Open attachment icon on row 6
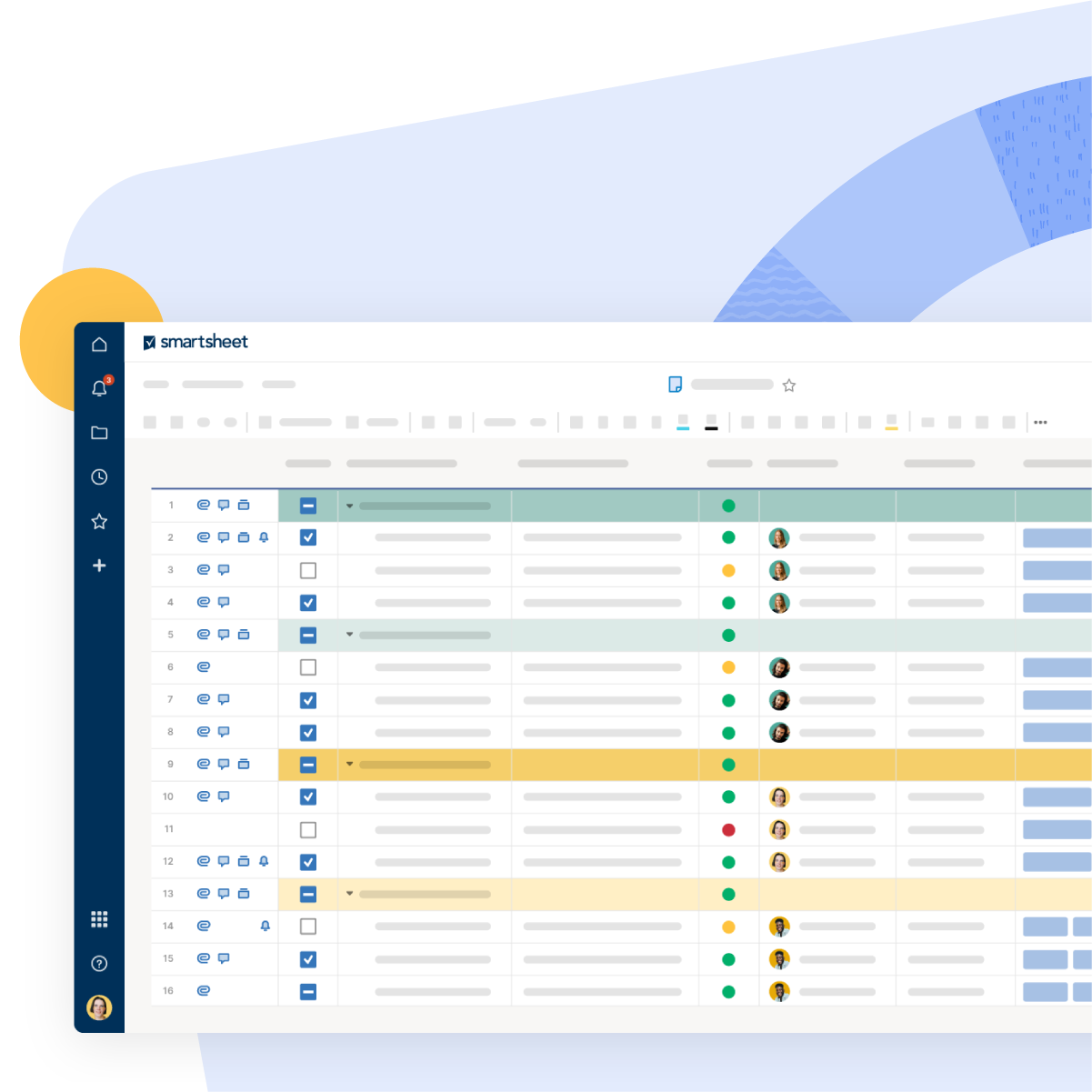Viewport: 1092px width, 1092px height. coord(204,666)
